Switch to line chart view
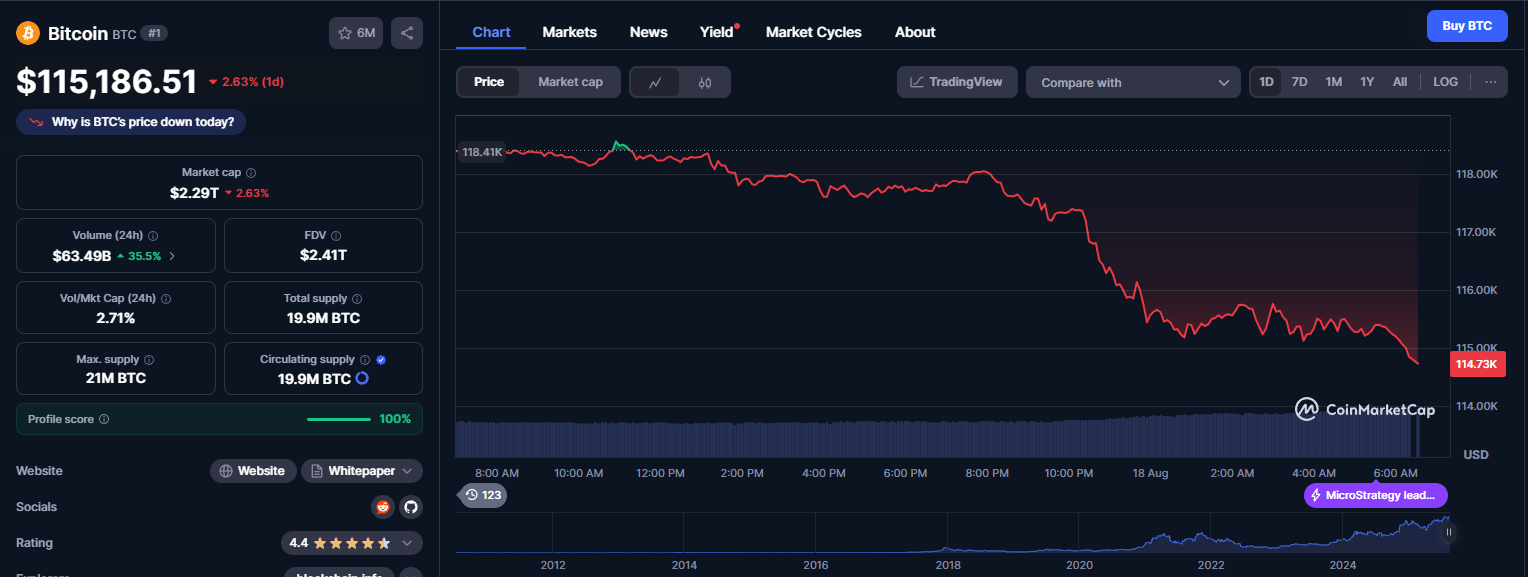1528x577 pixels. (x=655, y=82)
